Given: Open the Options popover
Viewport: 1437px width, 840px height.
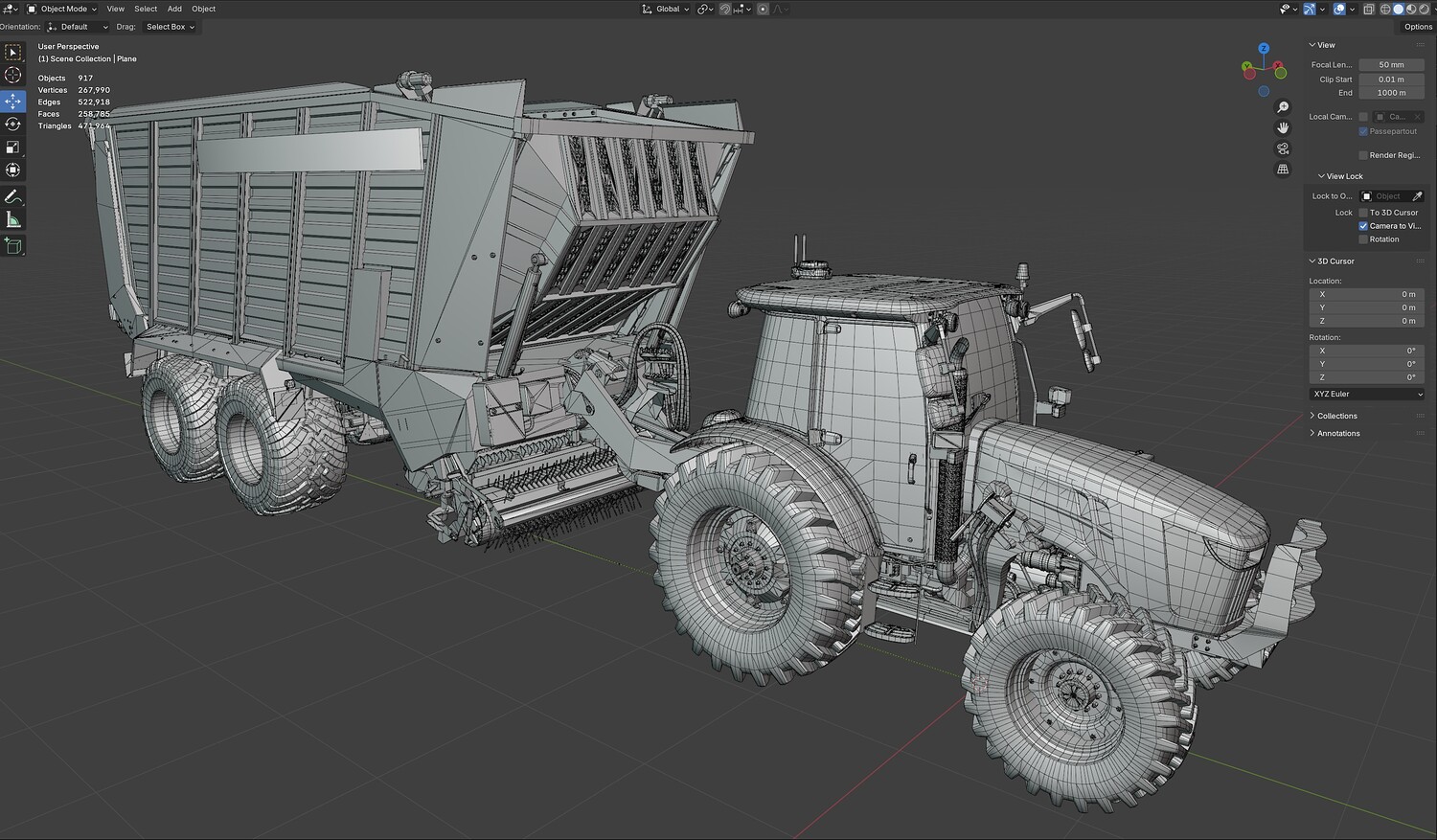Looking at the screenshot, I should (1418, 27).
